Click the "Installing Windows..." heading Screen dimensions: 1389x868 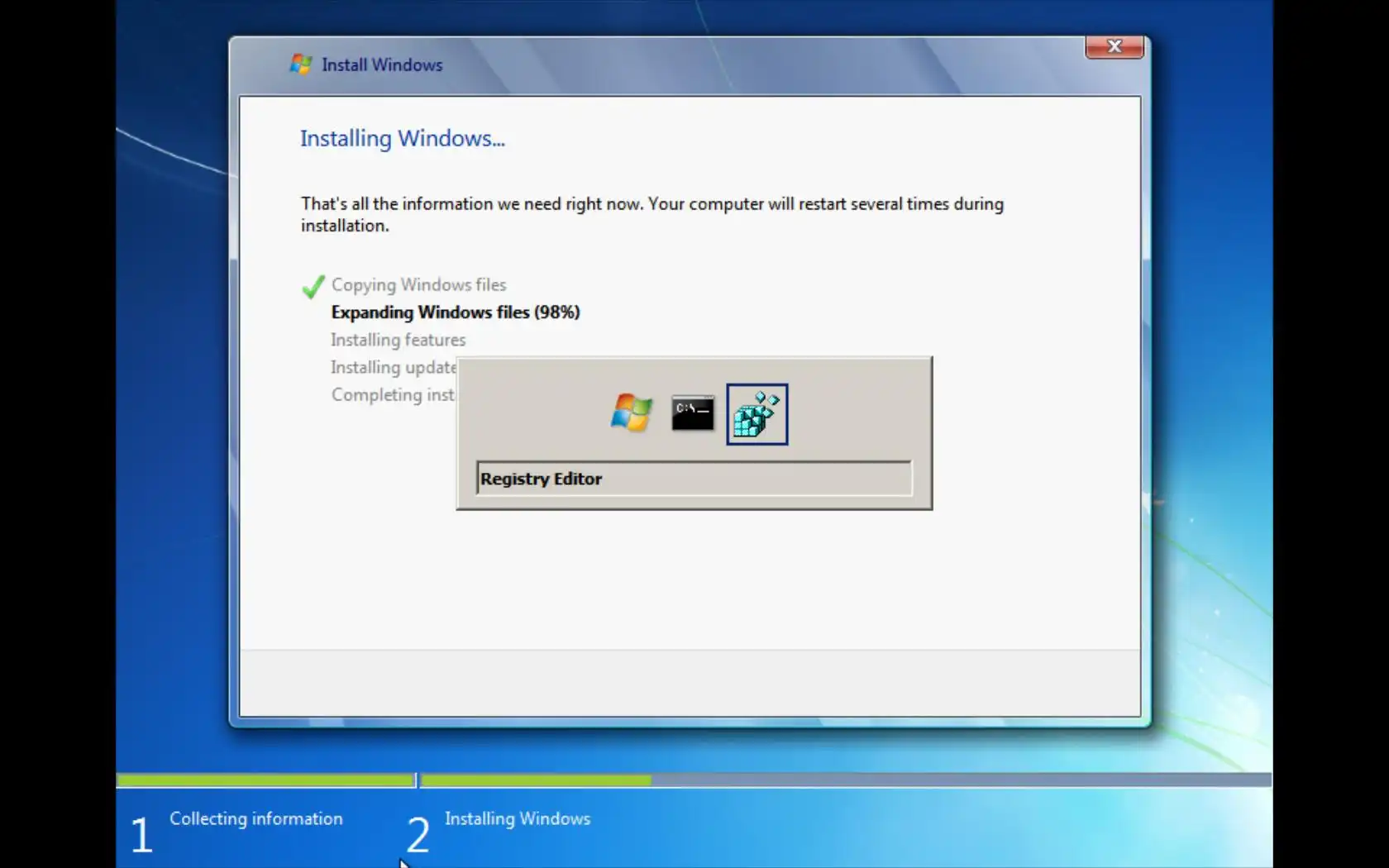tap(403, 138)
